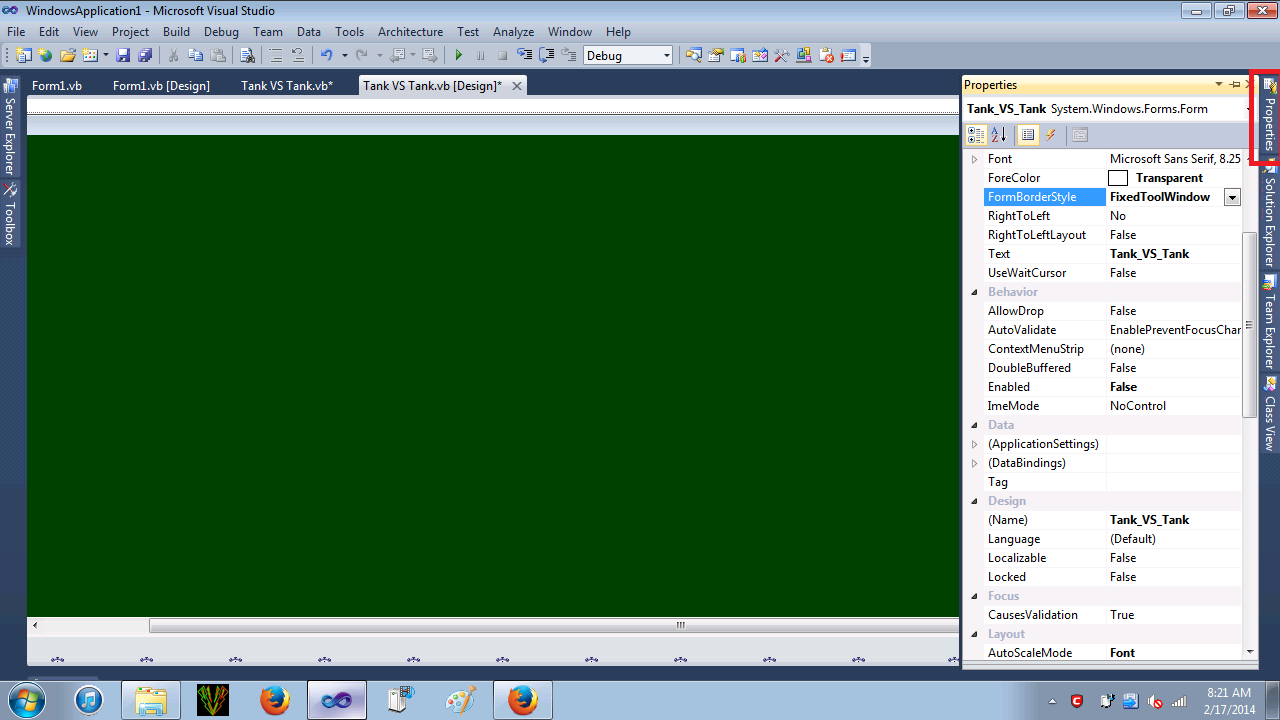Open the Toolbox side tab
This screenshot has width=1280, height=720.
tap(10, 214)
